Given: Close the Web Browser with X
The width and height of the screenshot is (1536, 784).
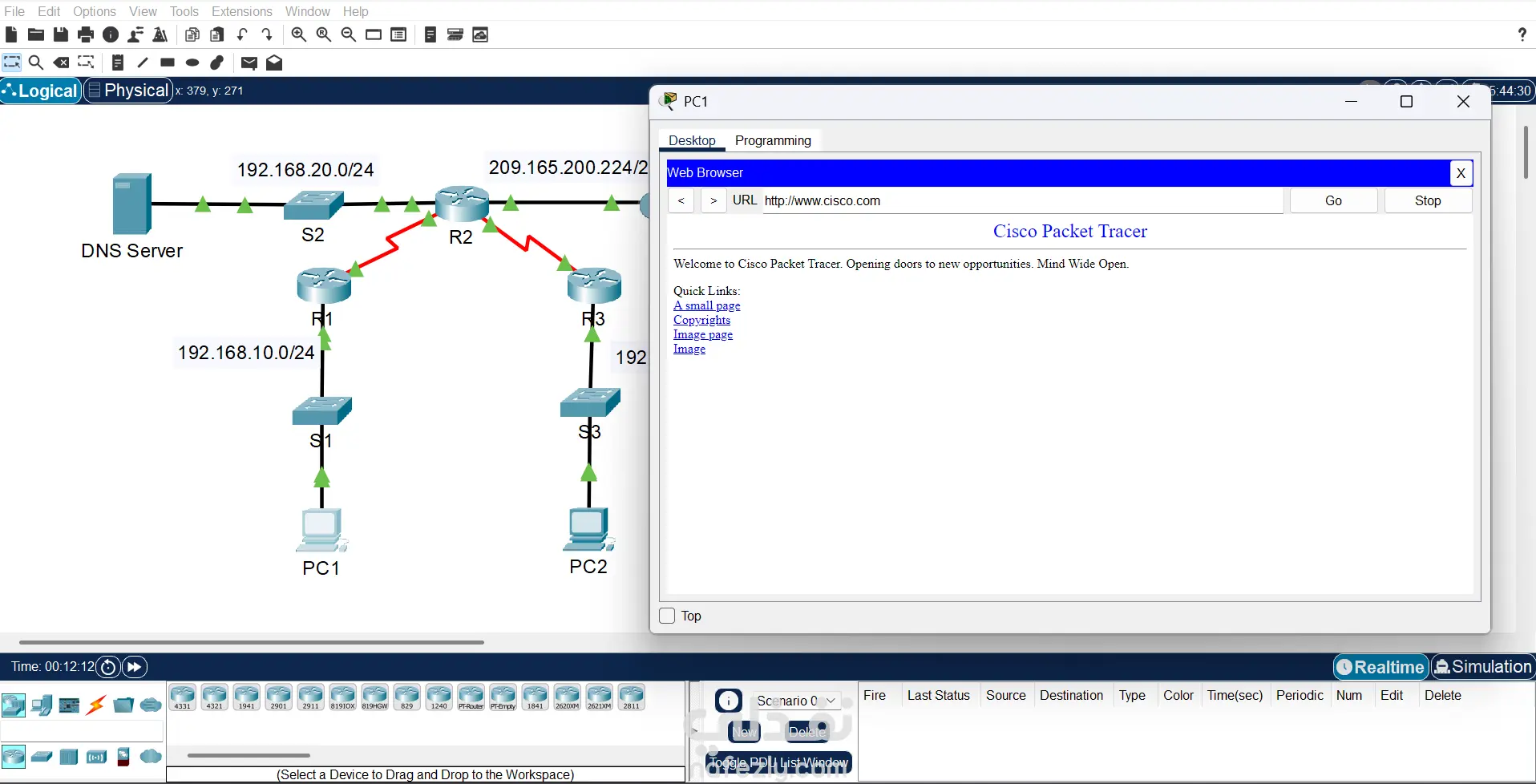Looking at the screenshot, I should click(x=1461, y=173).
